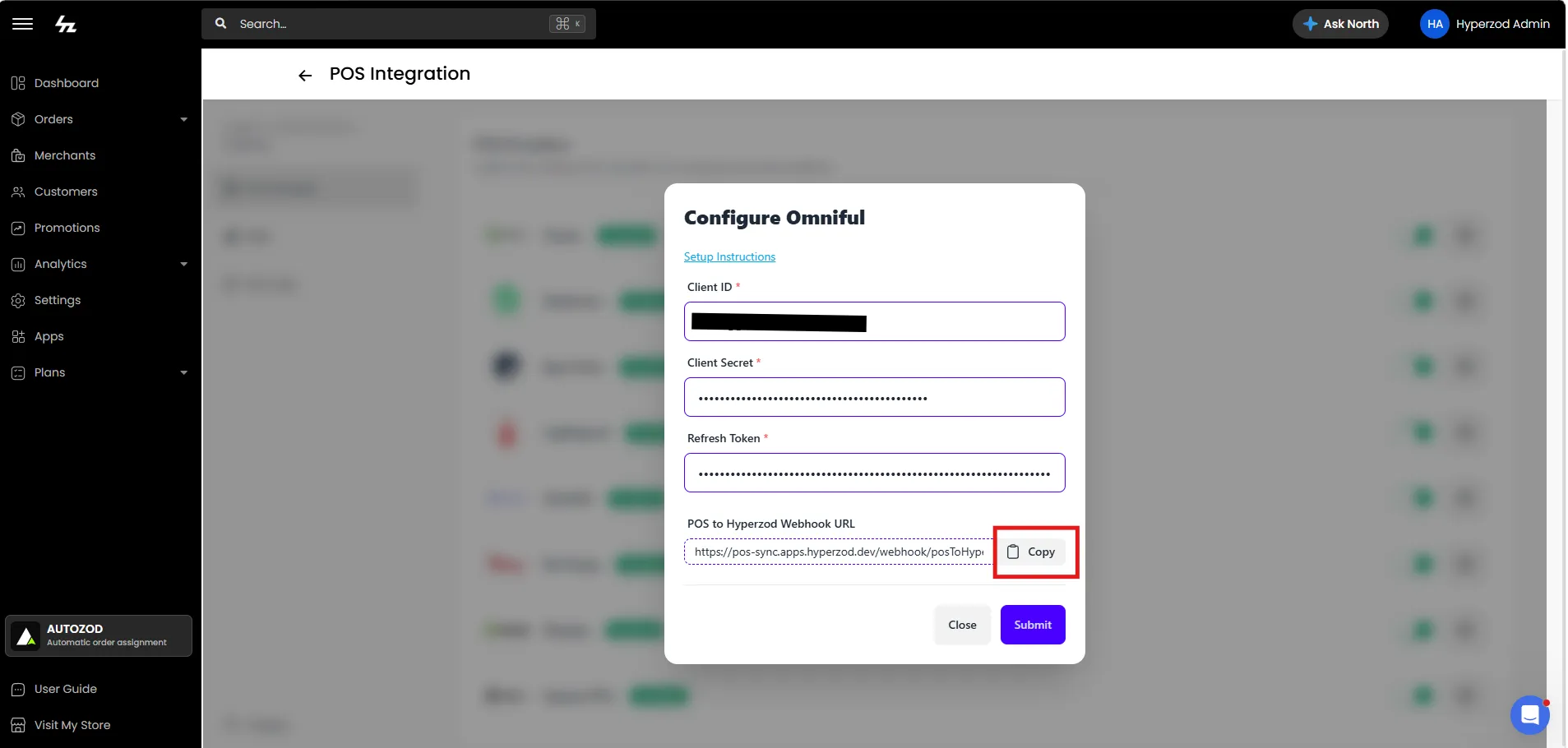This screenshot has height=748, width=1568.
Task: Click the AUTOZOD automatic order assignment tile
Action: (99, 635)
